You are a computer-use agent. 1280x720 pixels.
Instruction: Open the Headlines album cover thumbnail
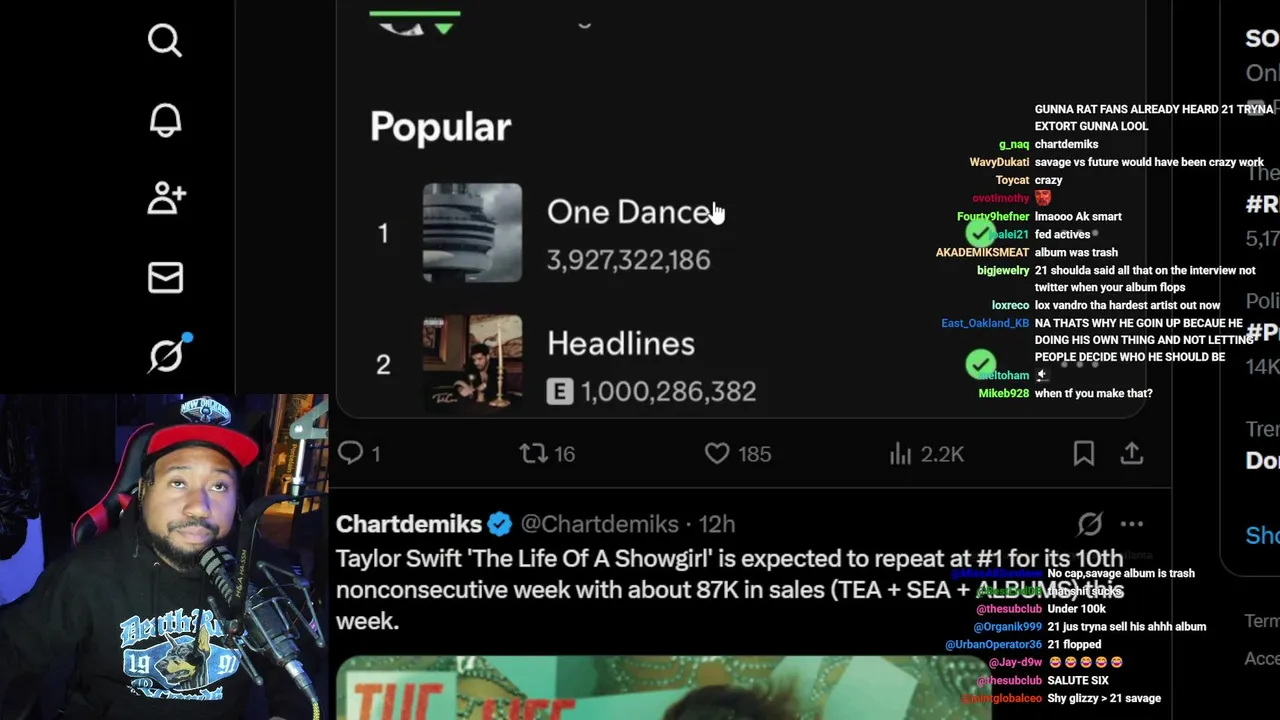[x=472, y=362]
